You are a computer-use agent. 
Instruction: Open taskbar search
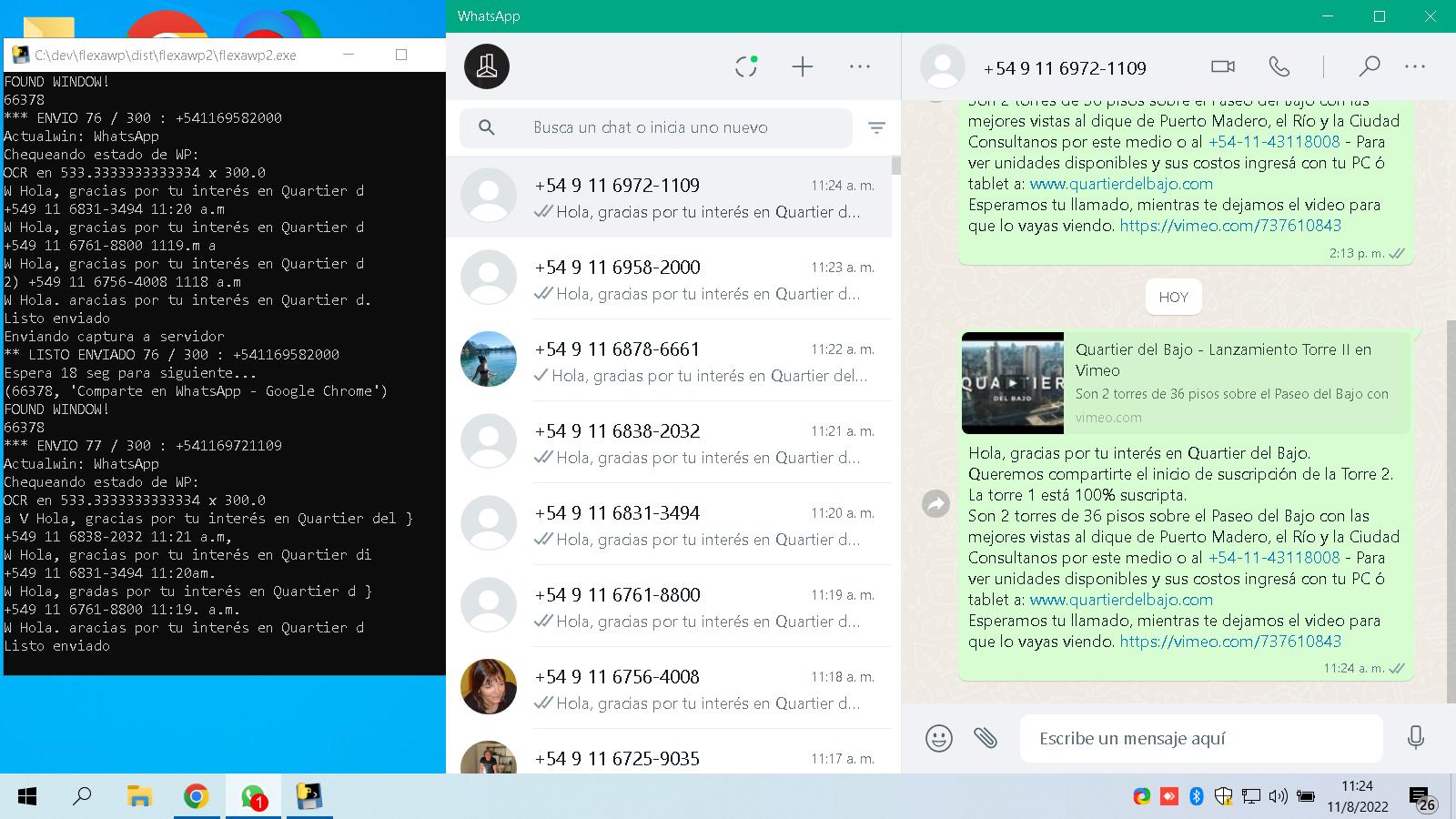[82, 797]
